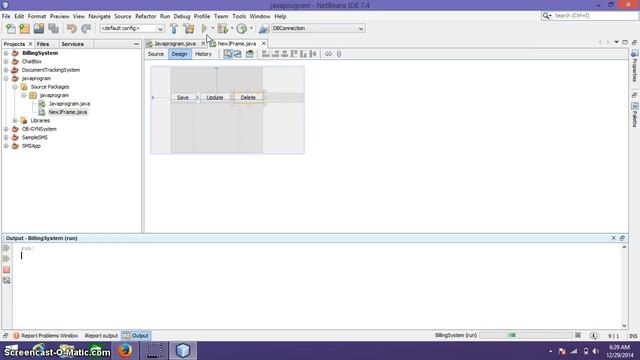Switch to the Services tab

(x=72, y=44)
